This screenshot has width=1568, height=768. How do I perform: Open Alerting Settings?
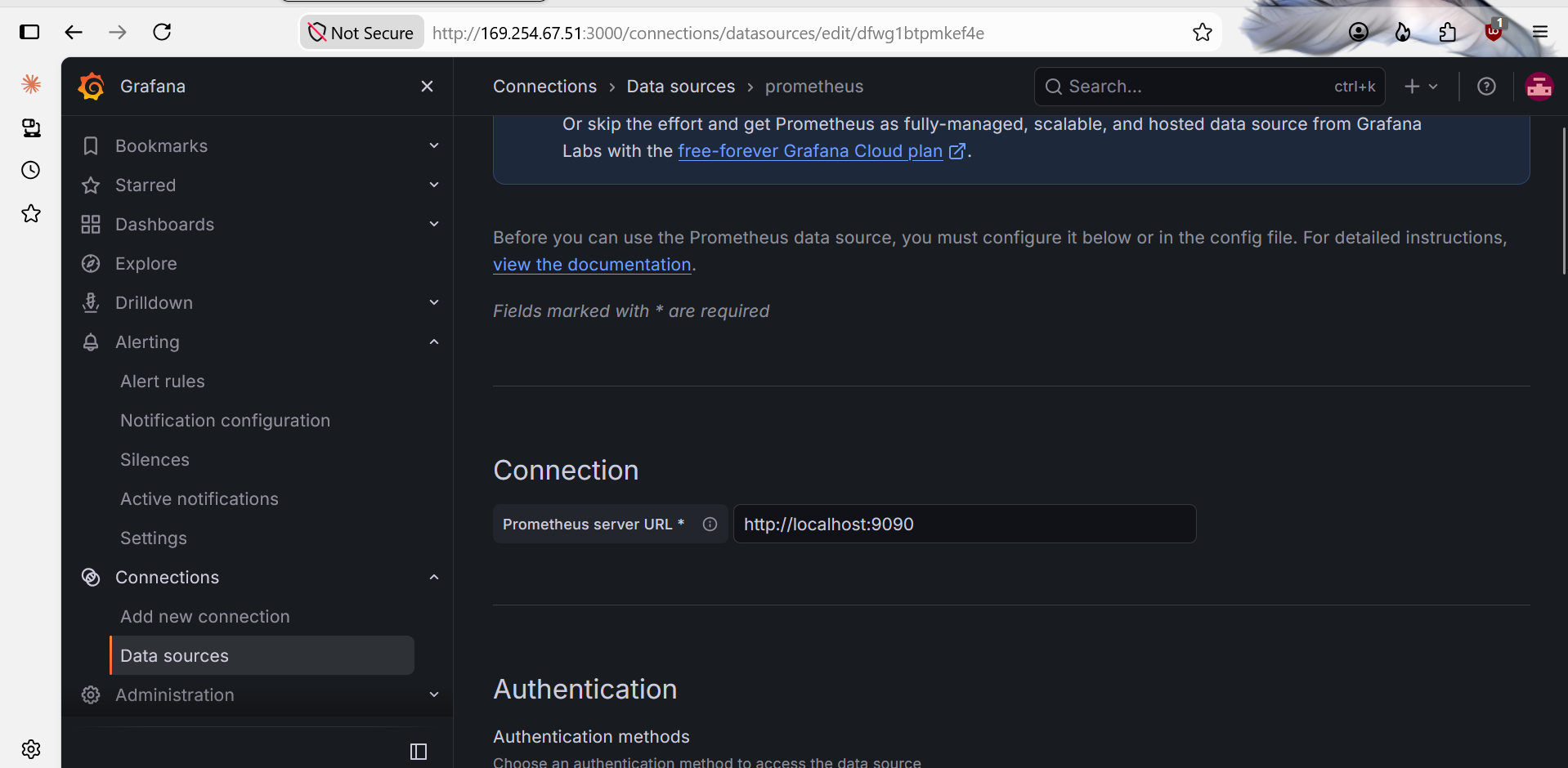coord(154,538)
